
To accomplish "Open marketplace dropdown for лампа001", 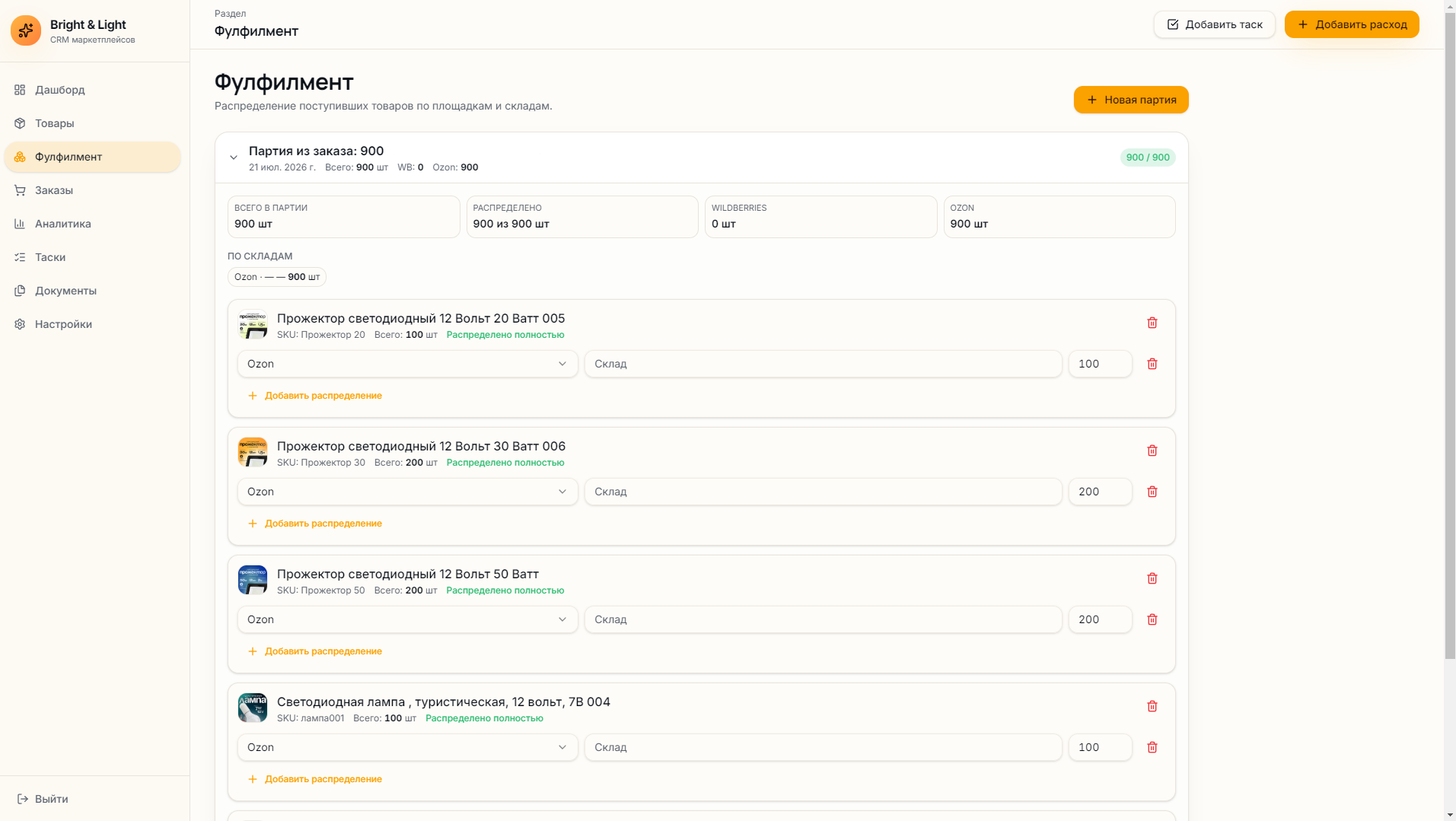I will click(x=408, y=747).
